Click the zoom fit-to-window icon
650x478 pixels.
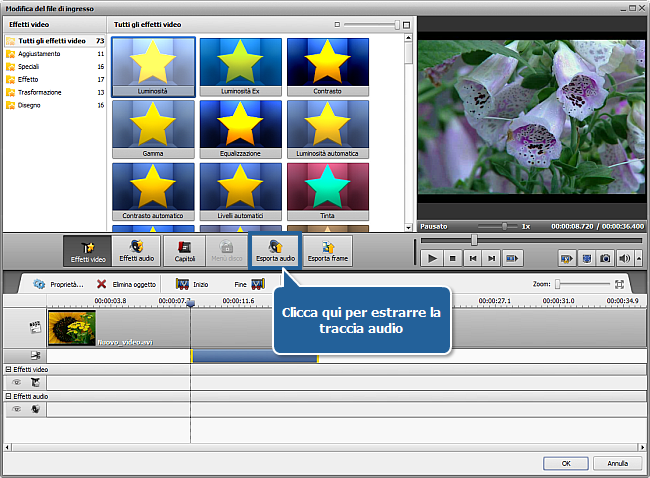pyautogui.click(x=619, y=284)
